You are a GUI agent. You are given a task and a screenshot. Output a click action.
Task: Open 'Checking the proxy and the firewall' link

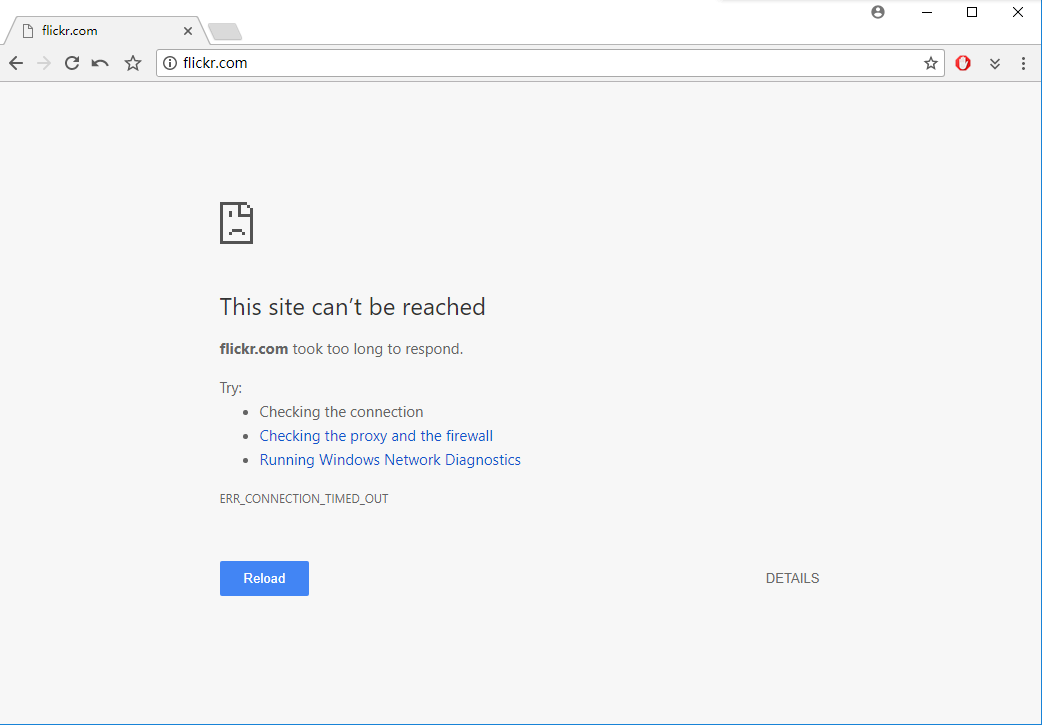pos(376,436)
